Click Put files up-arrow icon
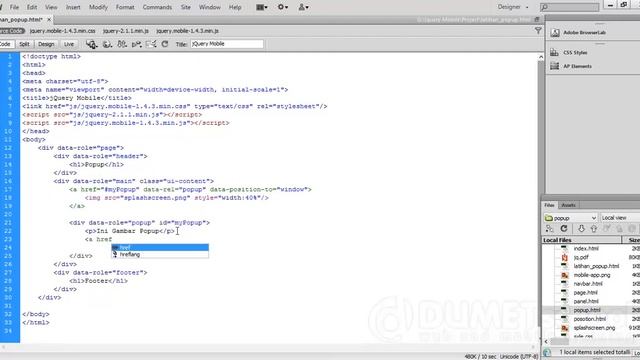The height and width of the screenshot is (360, 640). (593, 229)
